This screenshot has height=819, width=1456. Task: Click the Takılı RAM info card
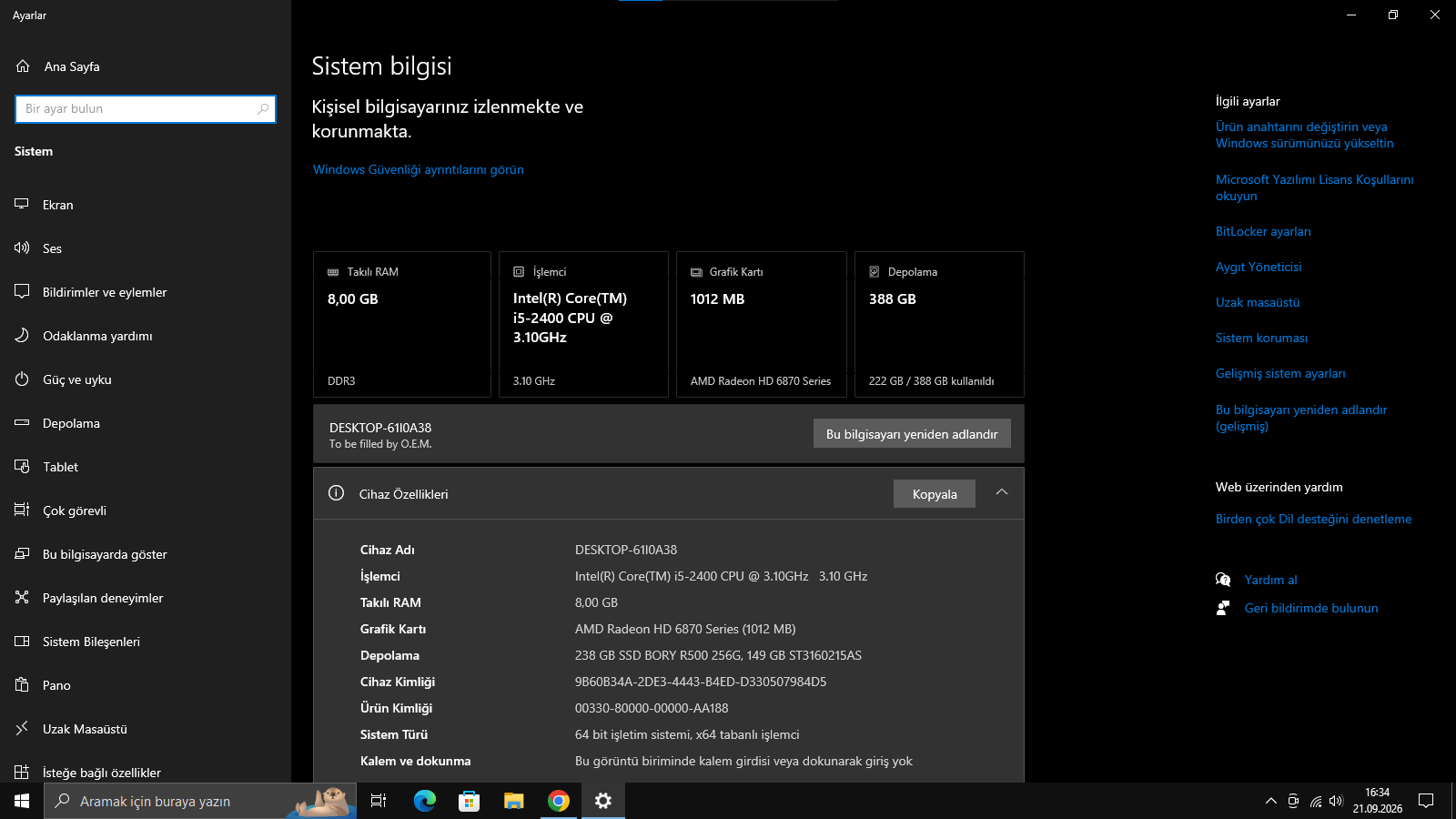point(402,325)
